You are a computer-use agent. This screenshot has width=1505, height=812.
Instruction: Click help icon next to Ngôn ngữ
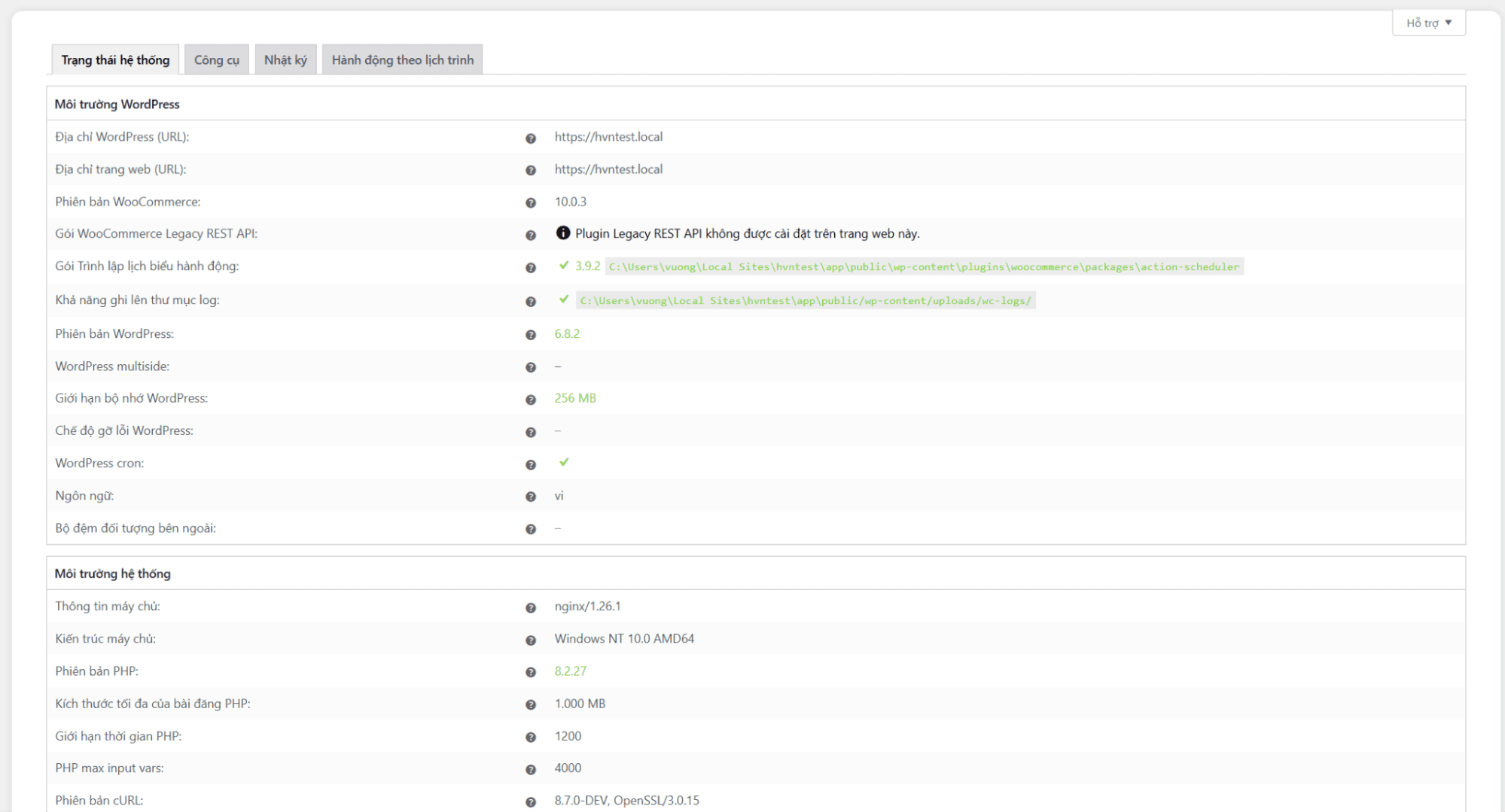click(x=530, y=497)
